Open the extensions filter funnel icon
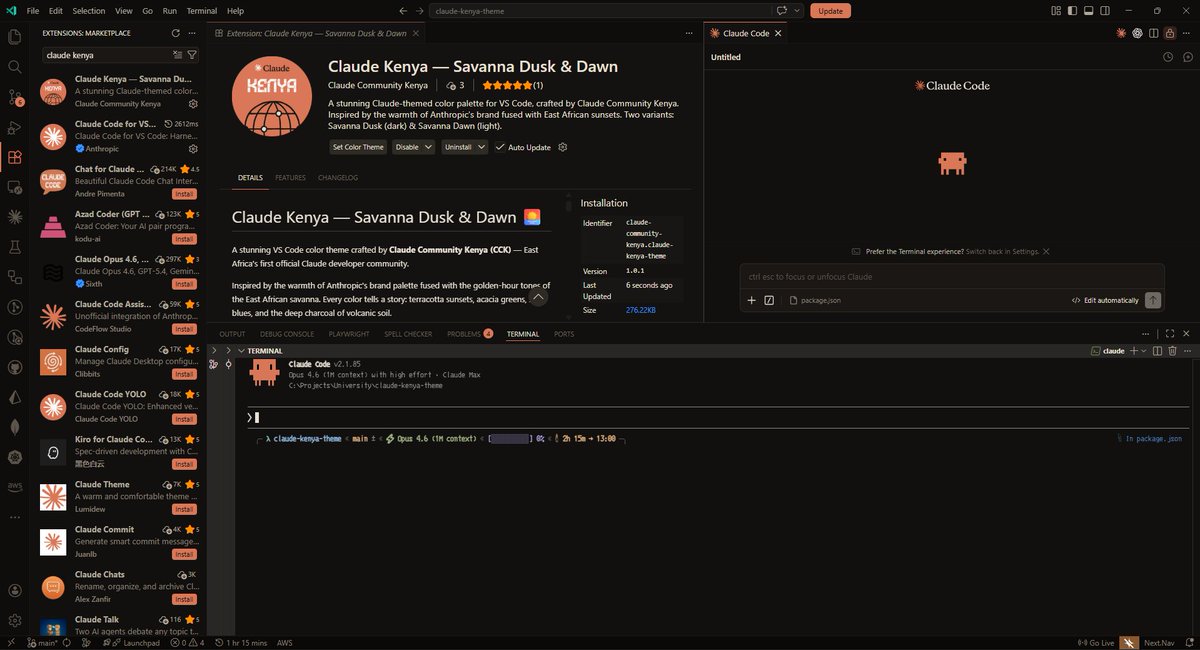The width and height of the screenshot is (1200, 650). (192, 55)
